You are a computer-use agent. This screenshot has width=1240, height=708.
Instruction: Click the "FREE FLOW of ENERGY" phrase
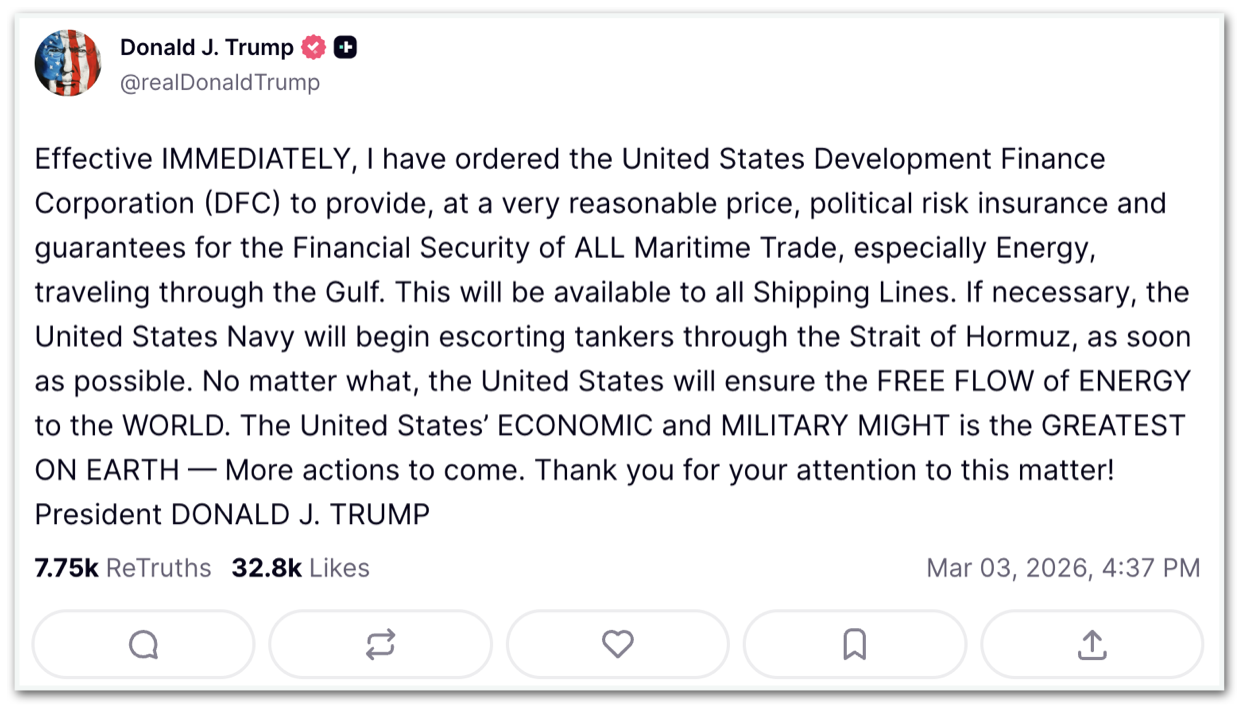pyautogui.click(x=1034, y=381)
